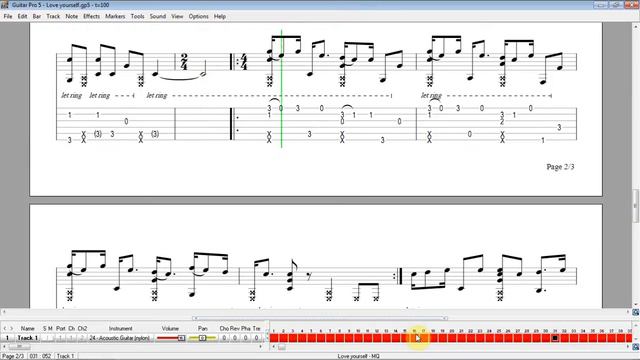Screen dimensions: 640x360
Task: Open the Bar menu
Action: click(37, 16)
